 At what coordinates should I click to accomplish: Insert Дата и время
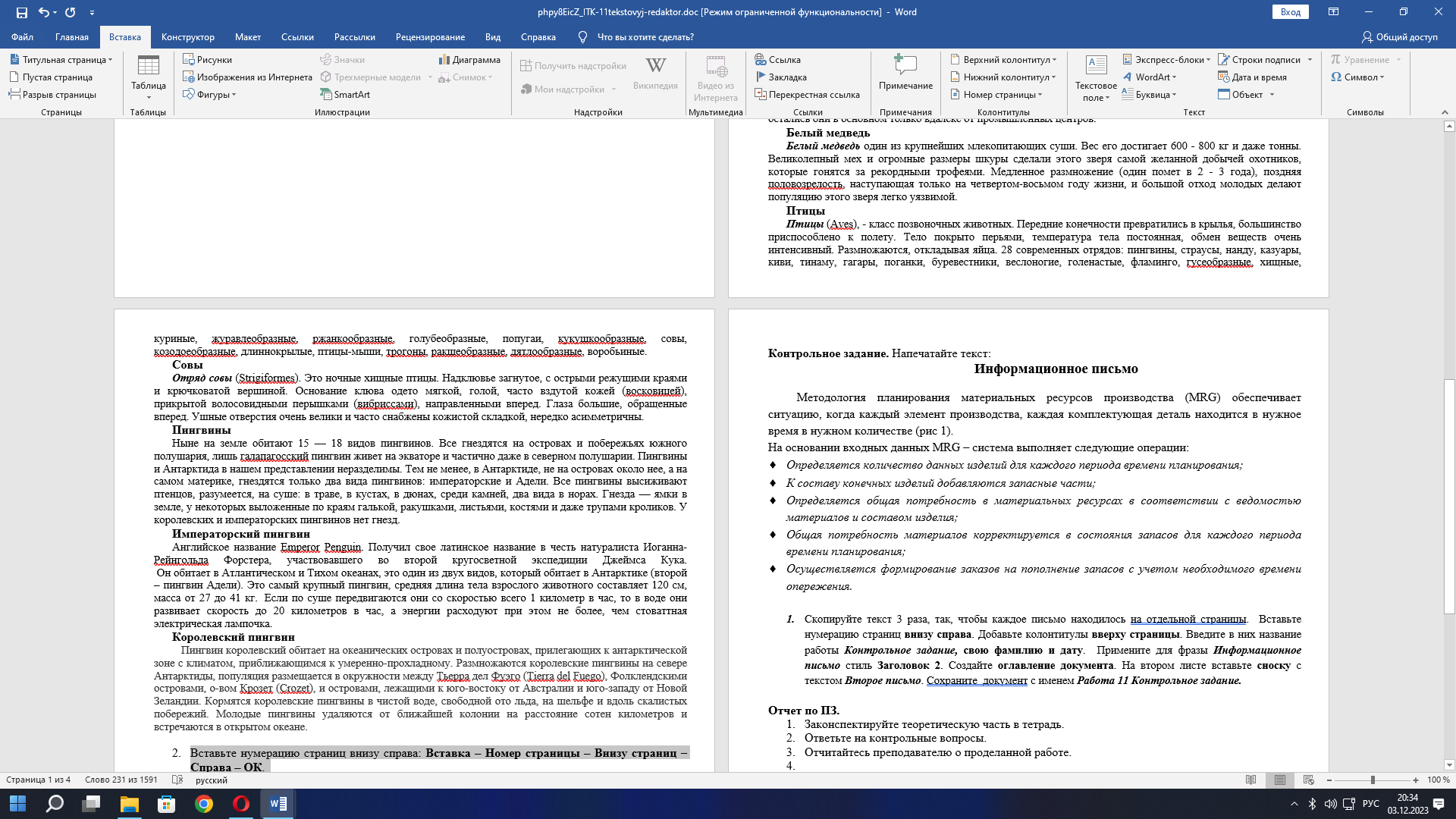[1252, 77]
